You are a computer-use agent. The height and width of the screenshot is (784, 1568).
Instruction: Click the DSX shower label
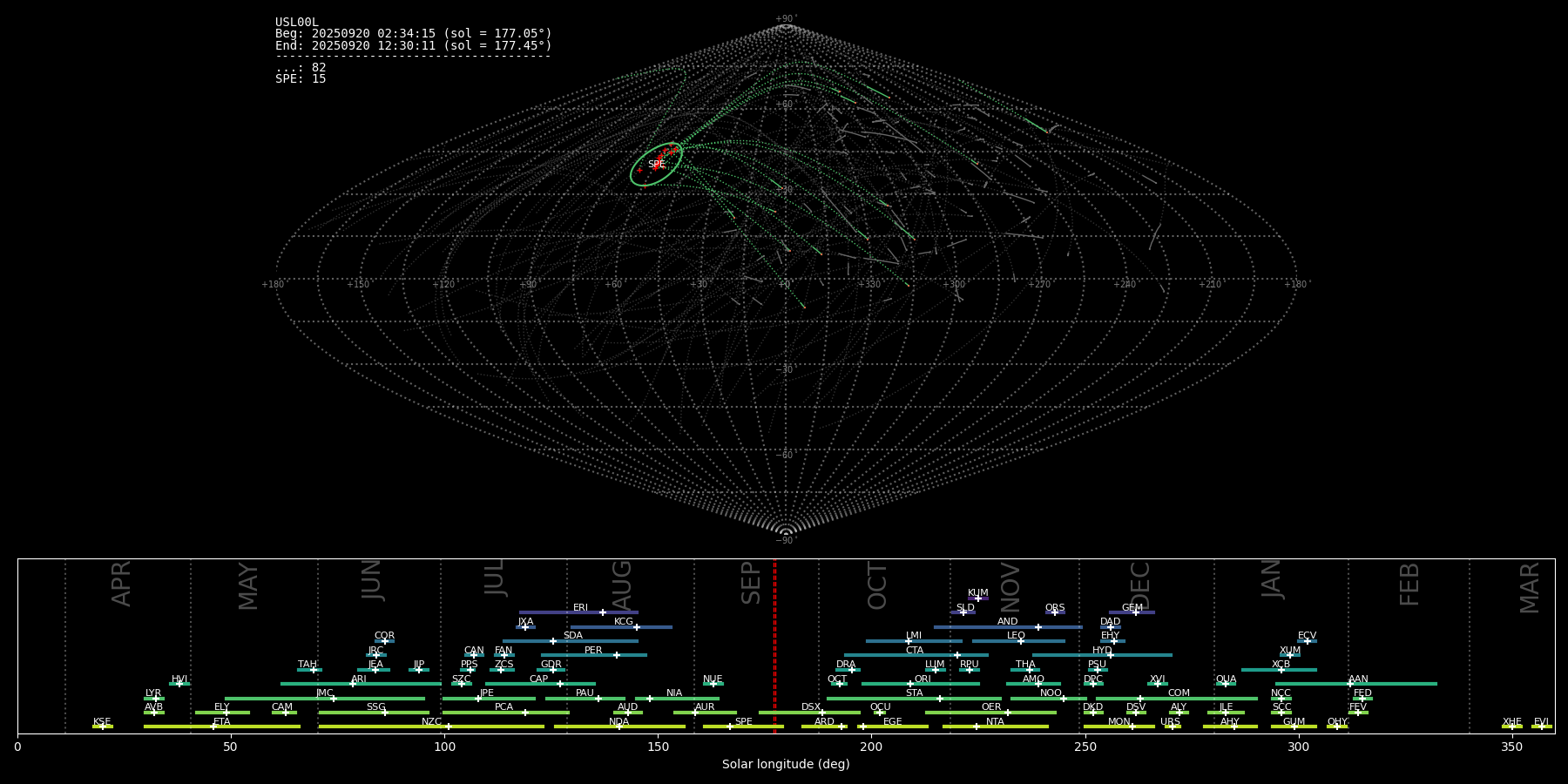[x=811, y=707]
